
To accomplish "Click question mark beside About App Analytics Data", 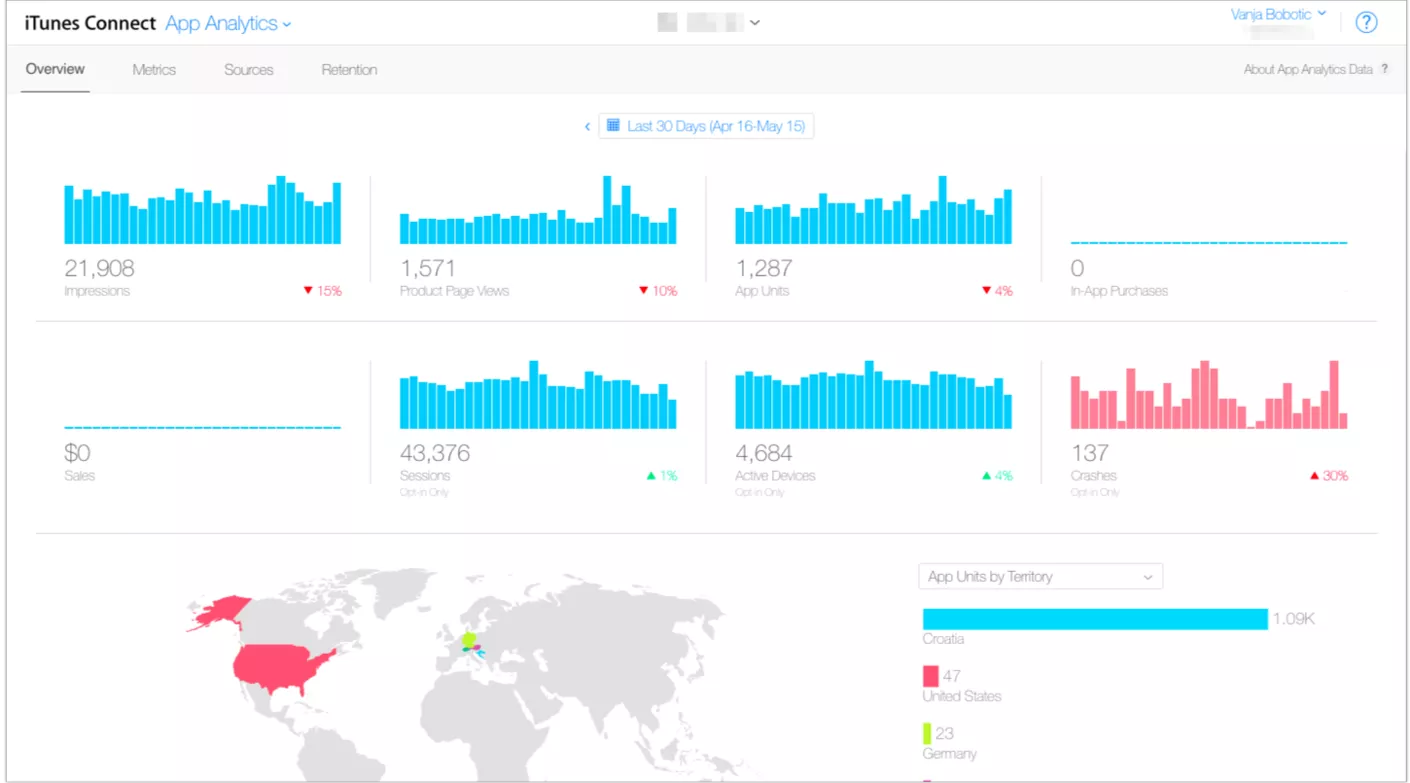I will pos(1385,70).
